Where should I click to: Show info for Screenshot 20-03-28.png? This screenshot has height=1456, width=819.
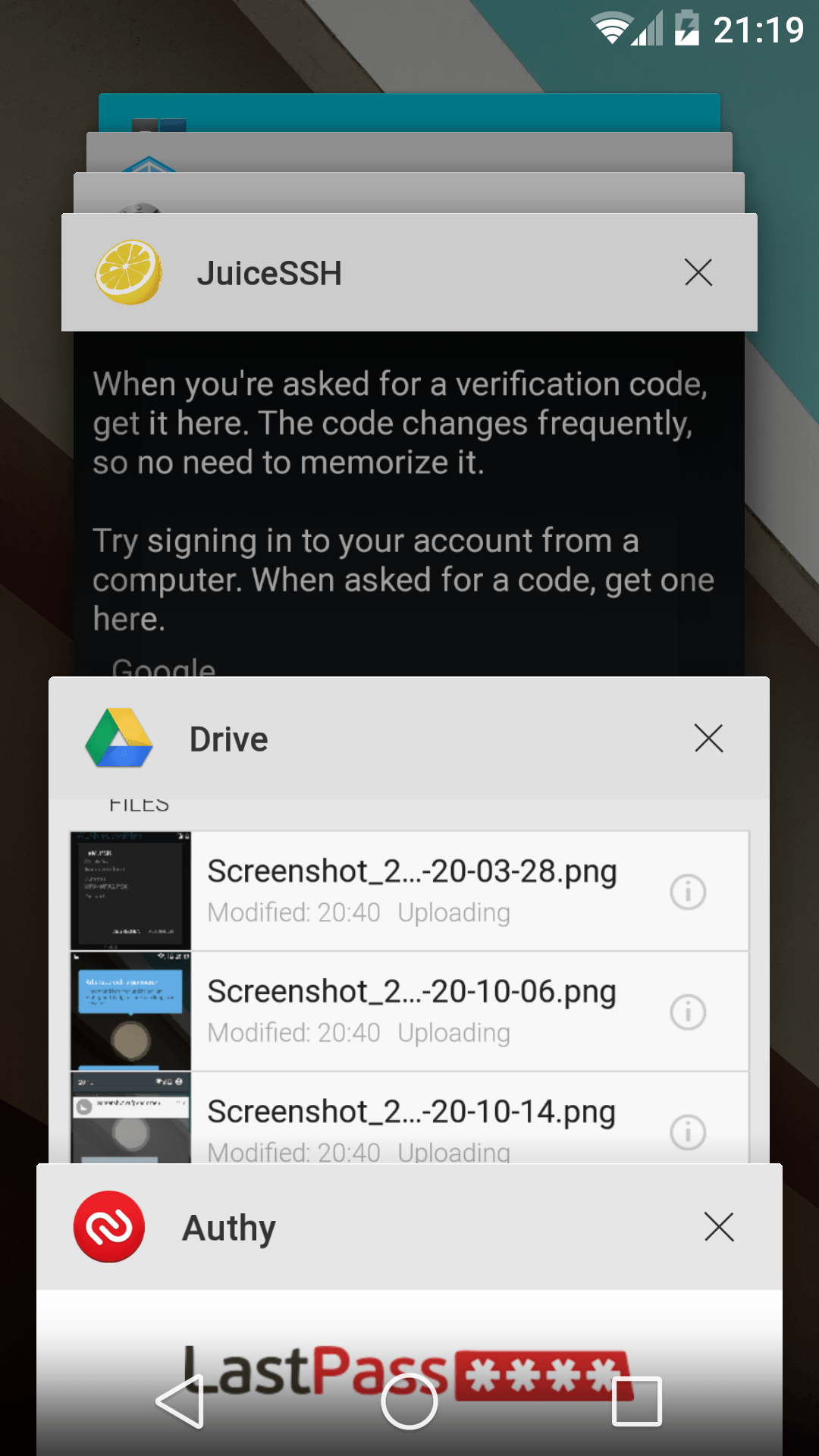coord(688,892)
